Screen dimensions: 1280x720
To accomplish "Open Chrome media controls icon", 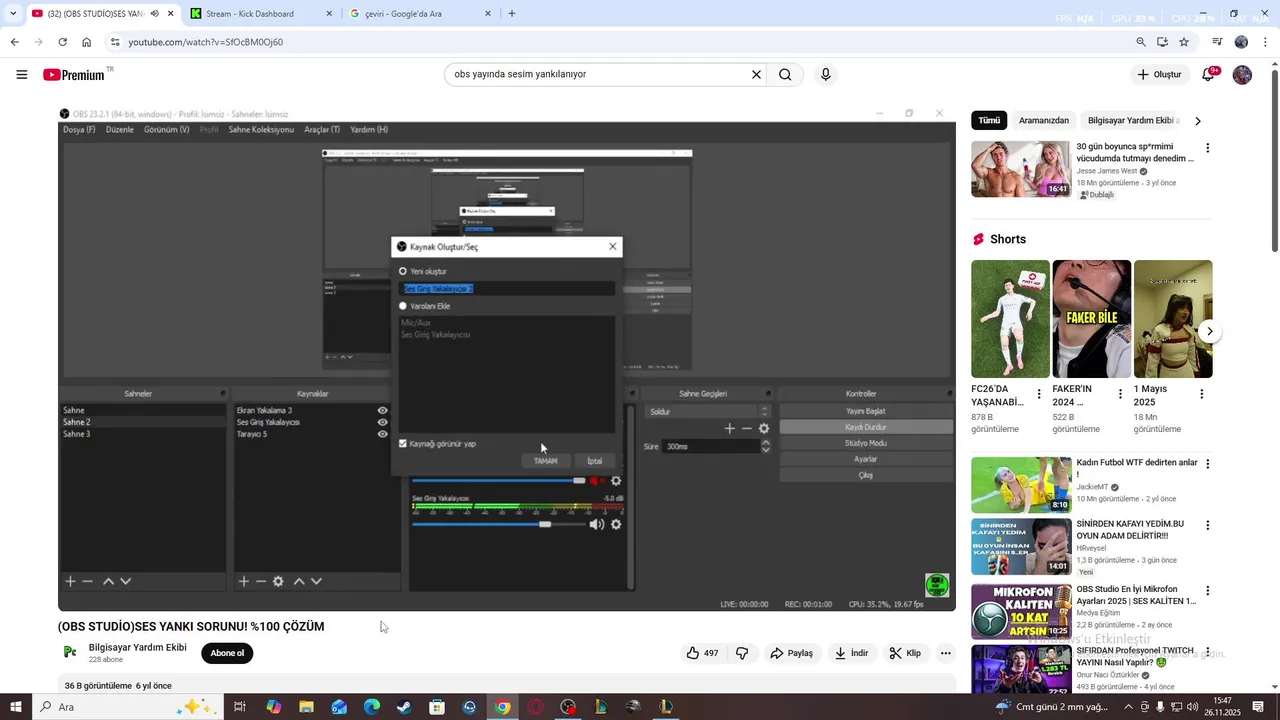I will pyautogui.click(x=1217, y=42).
